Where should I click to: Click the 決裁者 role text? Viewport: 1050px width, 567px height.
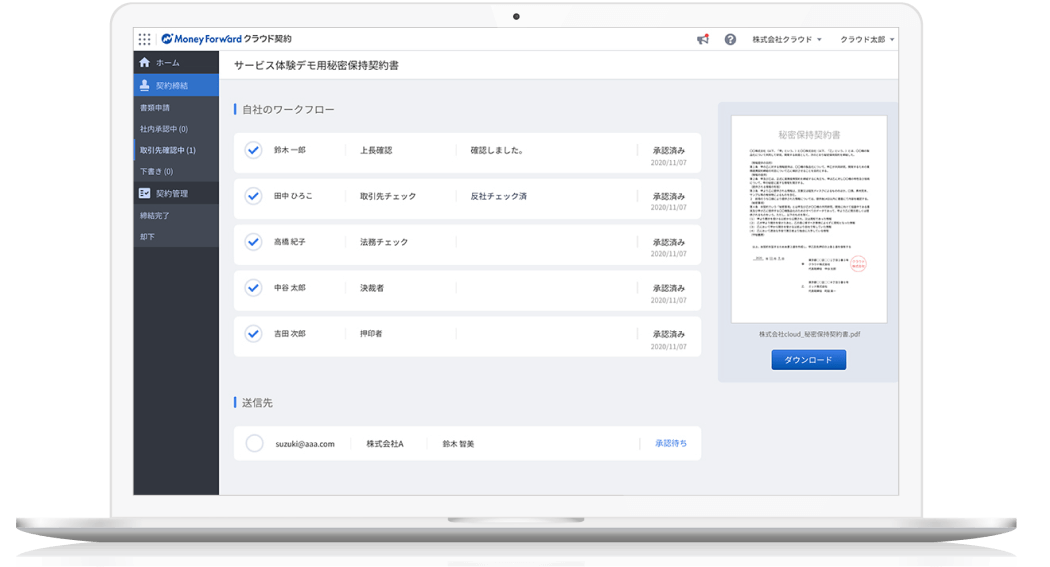[372, 288]
